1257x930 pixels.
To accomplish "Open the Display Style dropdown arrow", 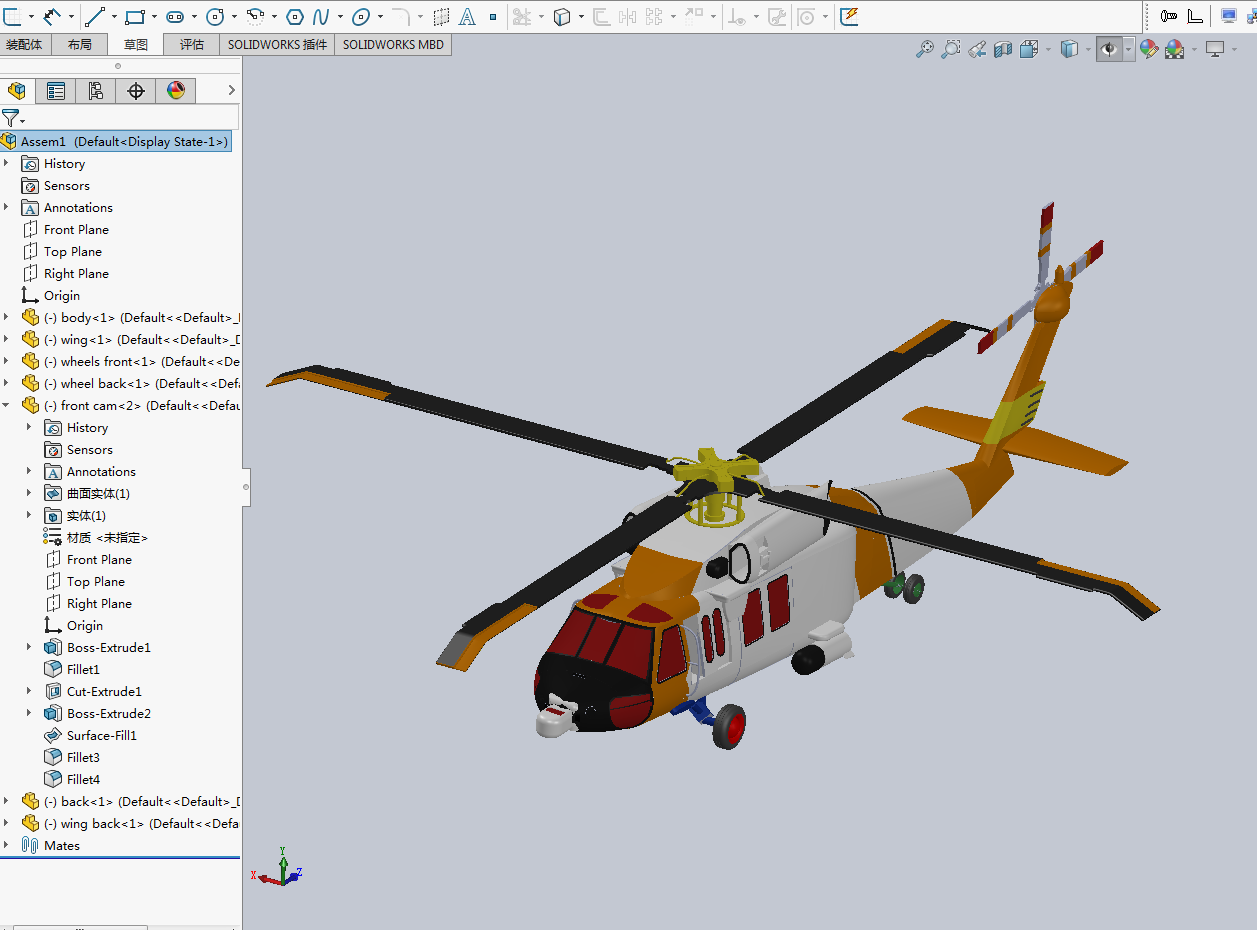I will 1088,50.
